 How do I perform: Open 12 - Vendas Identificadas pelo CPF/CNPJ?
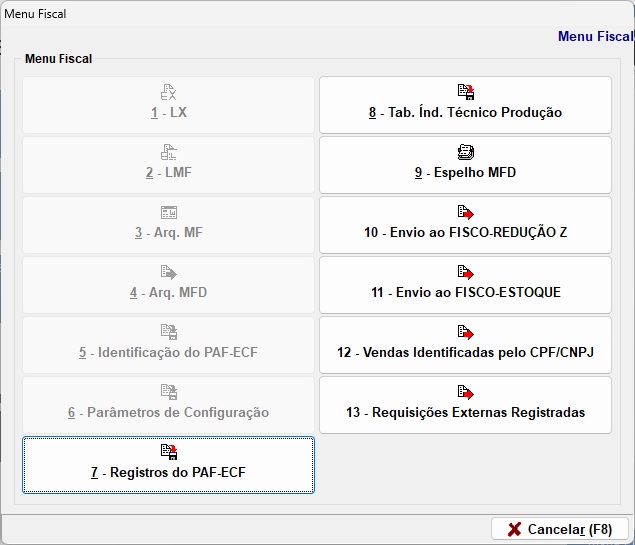pos(465,345)
